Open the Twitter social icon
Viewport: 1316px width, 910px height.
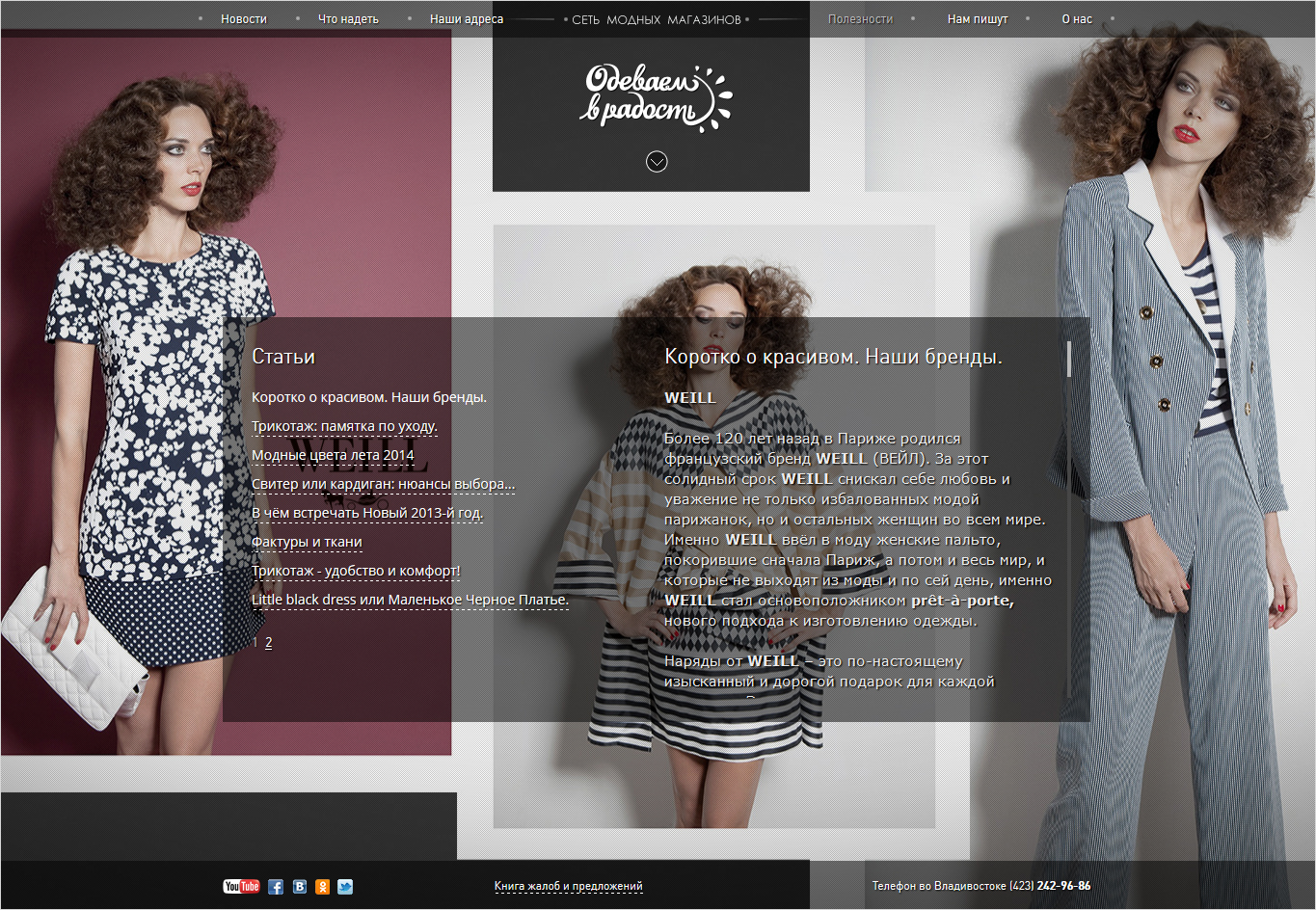pos(345,887)
